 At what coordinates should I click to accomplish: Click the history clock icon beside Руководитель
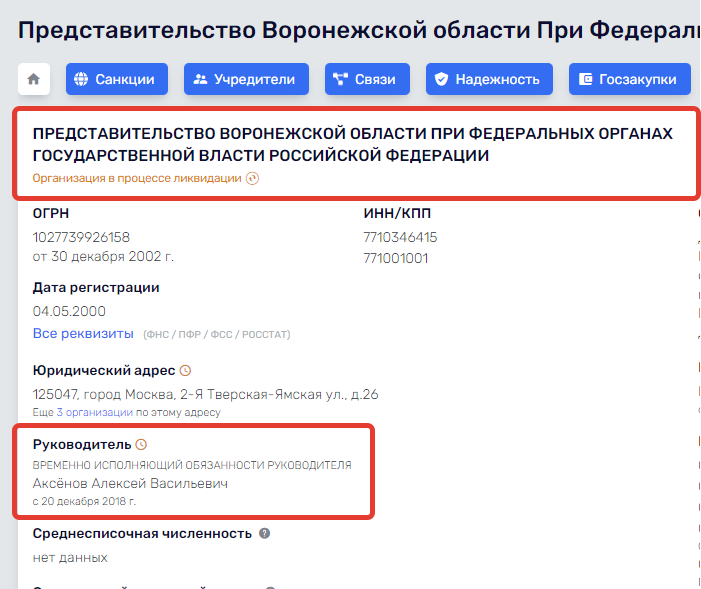(x=141, y=445)
